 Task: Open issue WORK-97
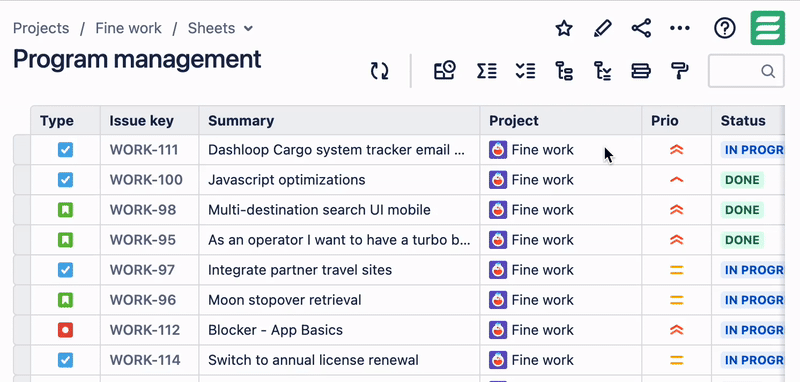coord(143,270)
